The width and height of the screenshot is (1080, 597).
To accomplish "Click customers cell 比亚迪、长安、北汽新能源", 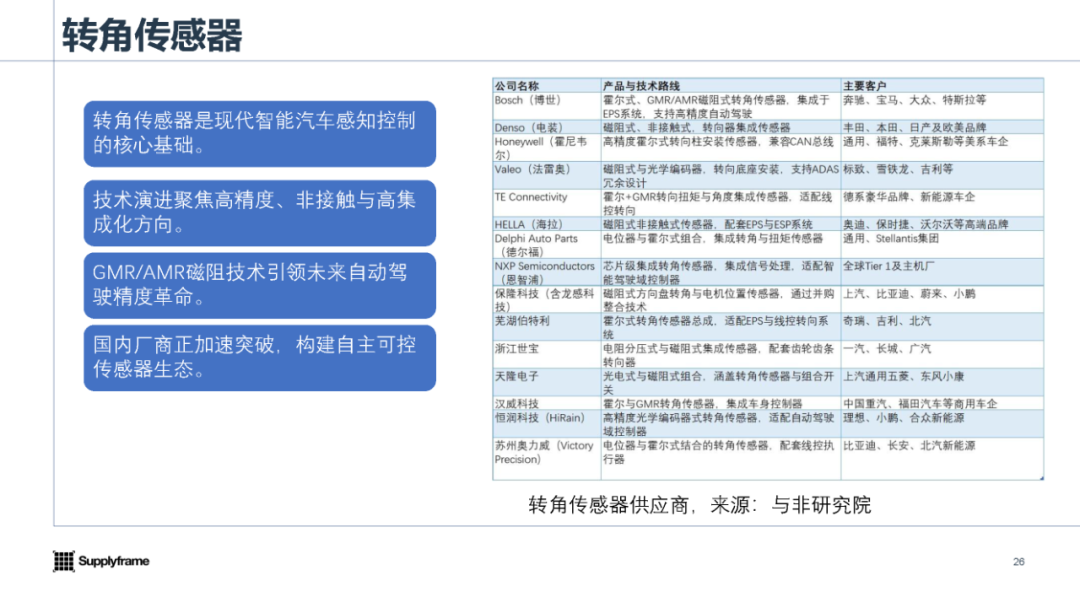I will coord(942,459).
